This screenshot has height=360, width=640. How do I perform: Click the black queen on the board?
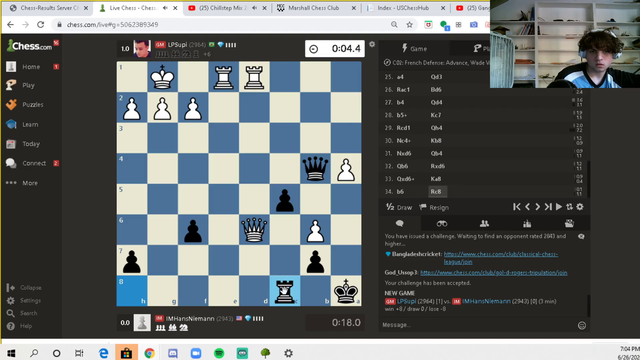(x=315, y=168)
